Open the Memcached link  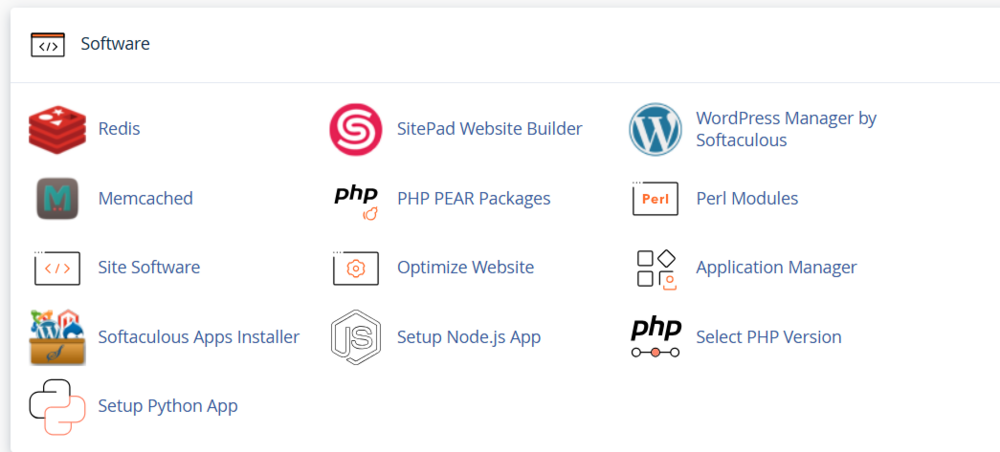pyautogui.click(x=145, y=198)
